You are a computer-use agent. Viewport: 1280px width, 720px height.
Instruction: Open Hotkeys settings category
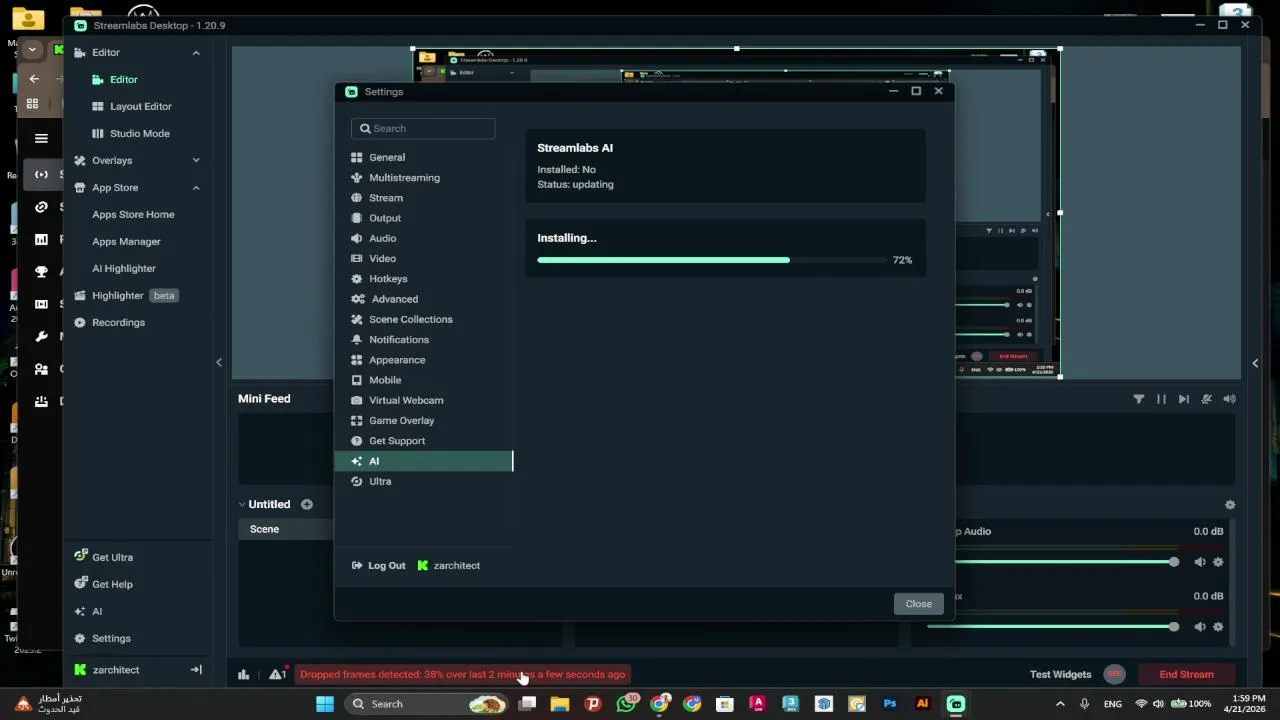[x=423, y=279]
